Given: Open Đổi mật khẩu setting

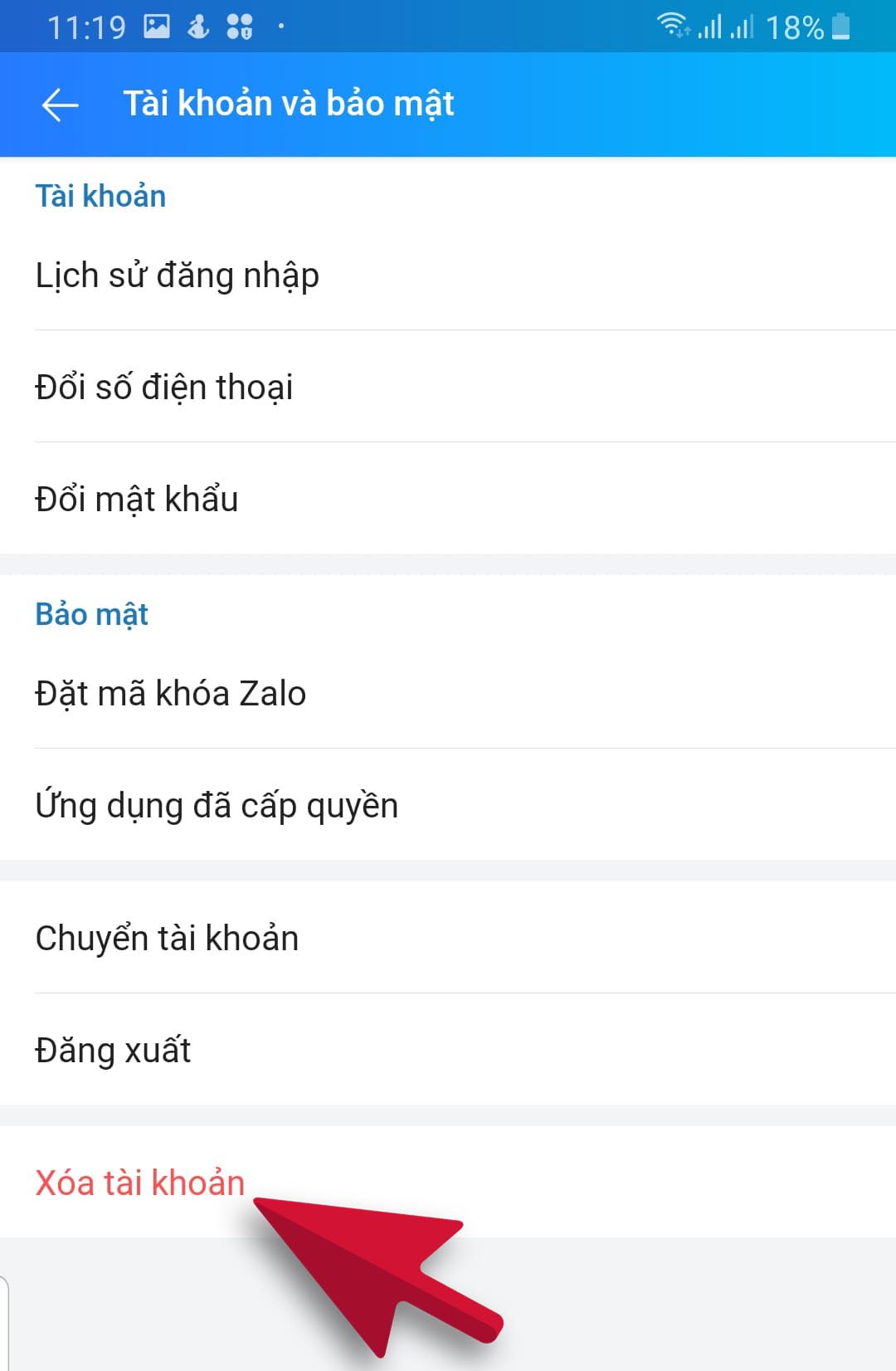Looking at the screenshot, I should pyautogui.click(x=137, y=500).
